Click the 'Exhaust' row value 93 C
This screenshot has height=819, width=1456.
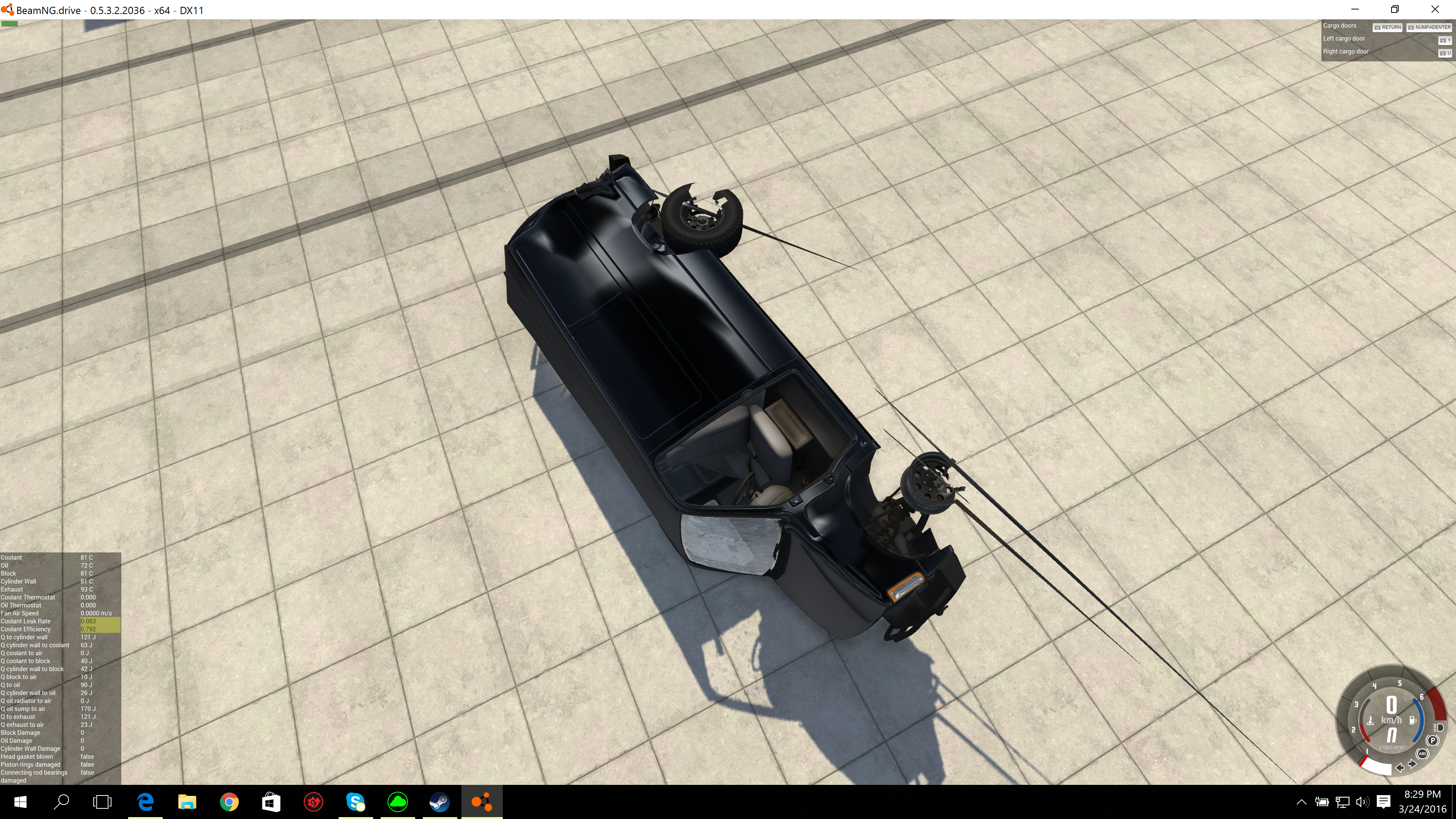86,589
